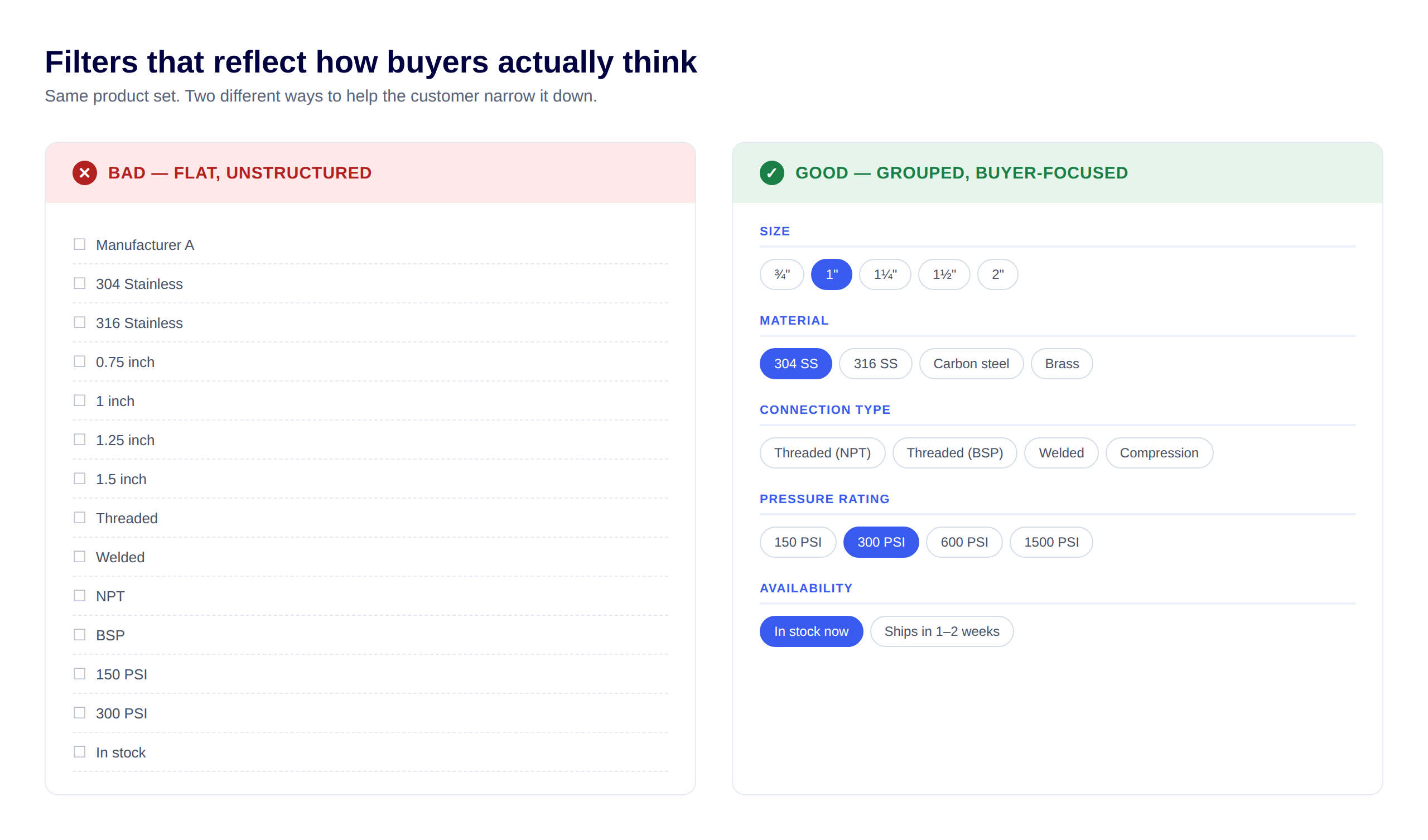Tick the 316 Stainless checkbox
The width and height of the screenshot is (1428, 840).
(x=79, y=322)
